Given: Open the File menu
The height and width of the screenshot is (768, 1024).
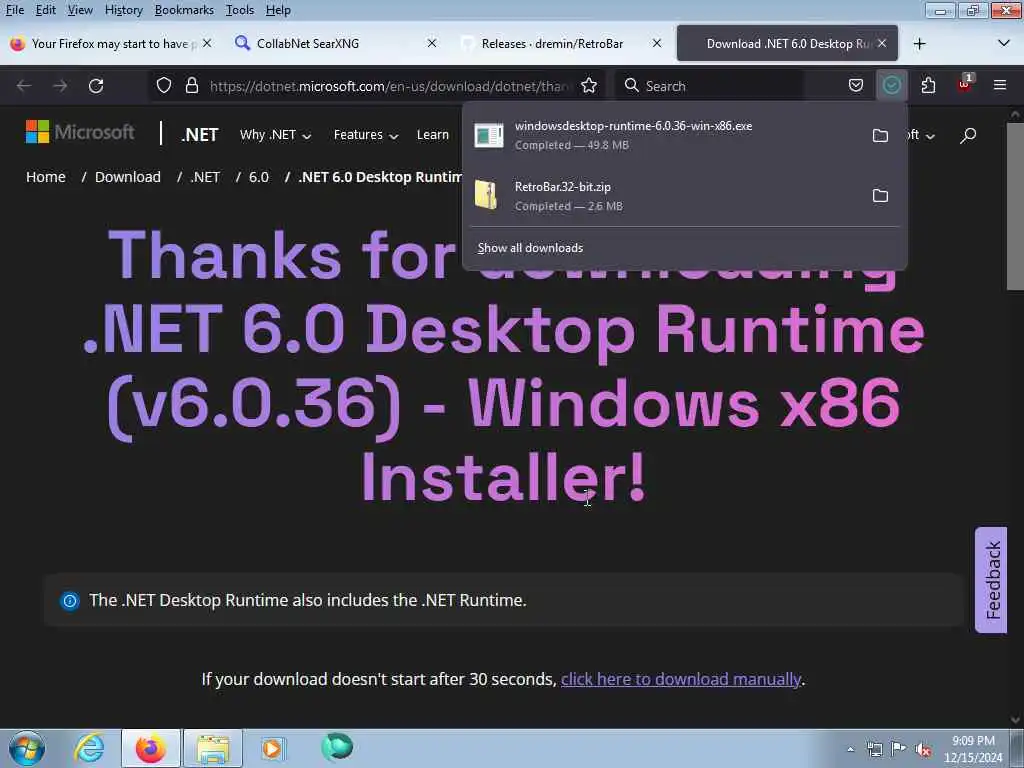Looking at the screenshot, I should 14,10.
